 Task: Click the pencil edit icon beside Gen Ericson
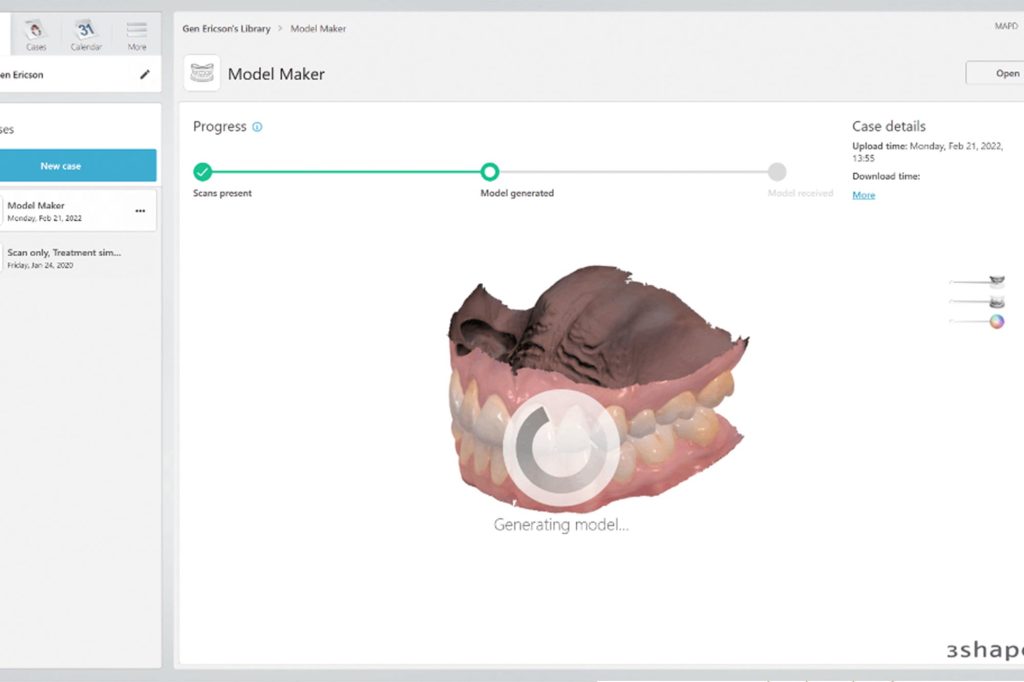[x=145, y=74]
